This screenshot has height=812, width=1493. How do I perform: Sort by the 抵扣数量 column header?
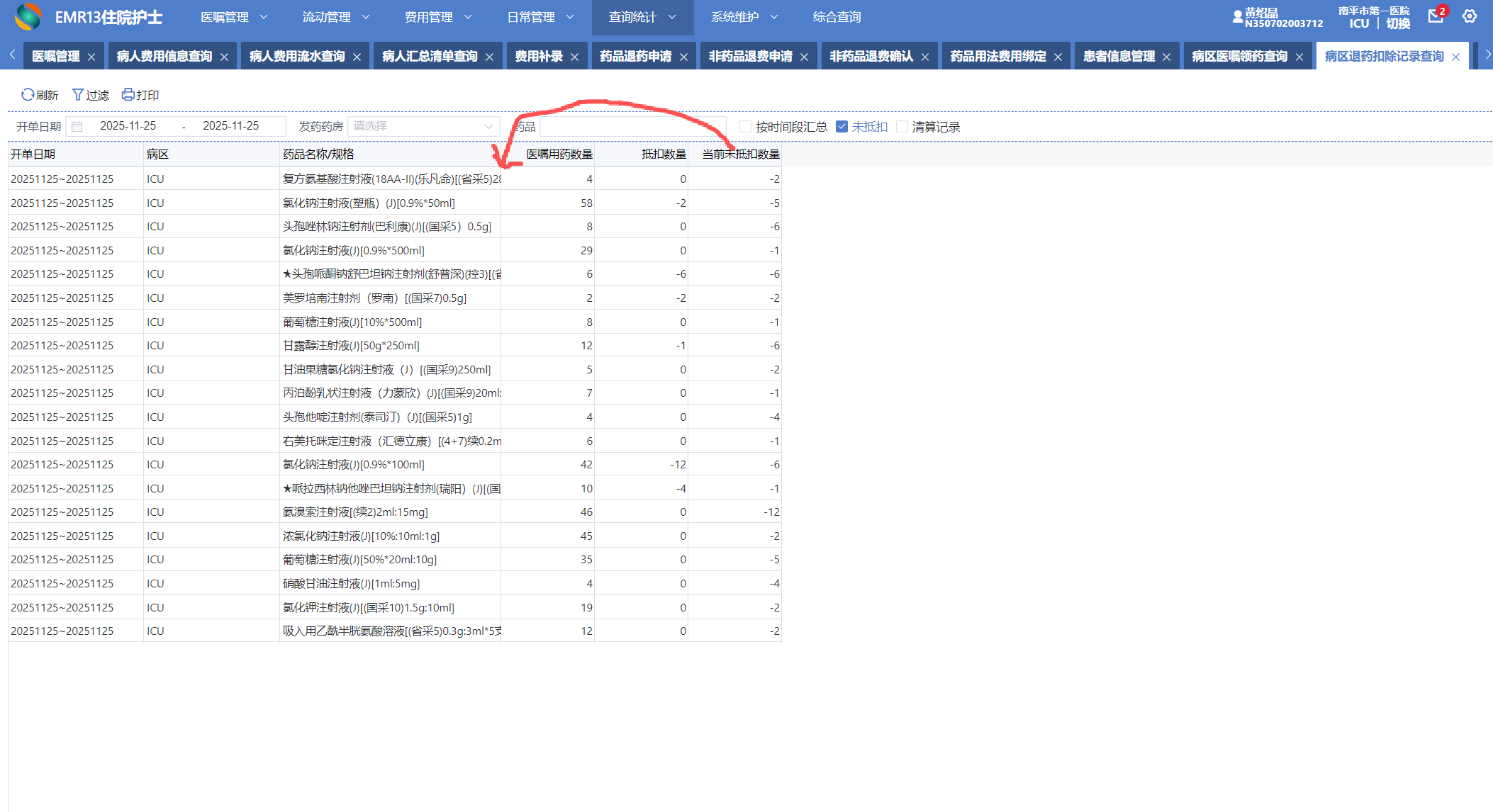(663, 154)
